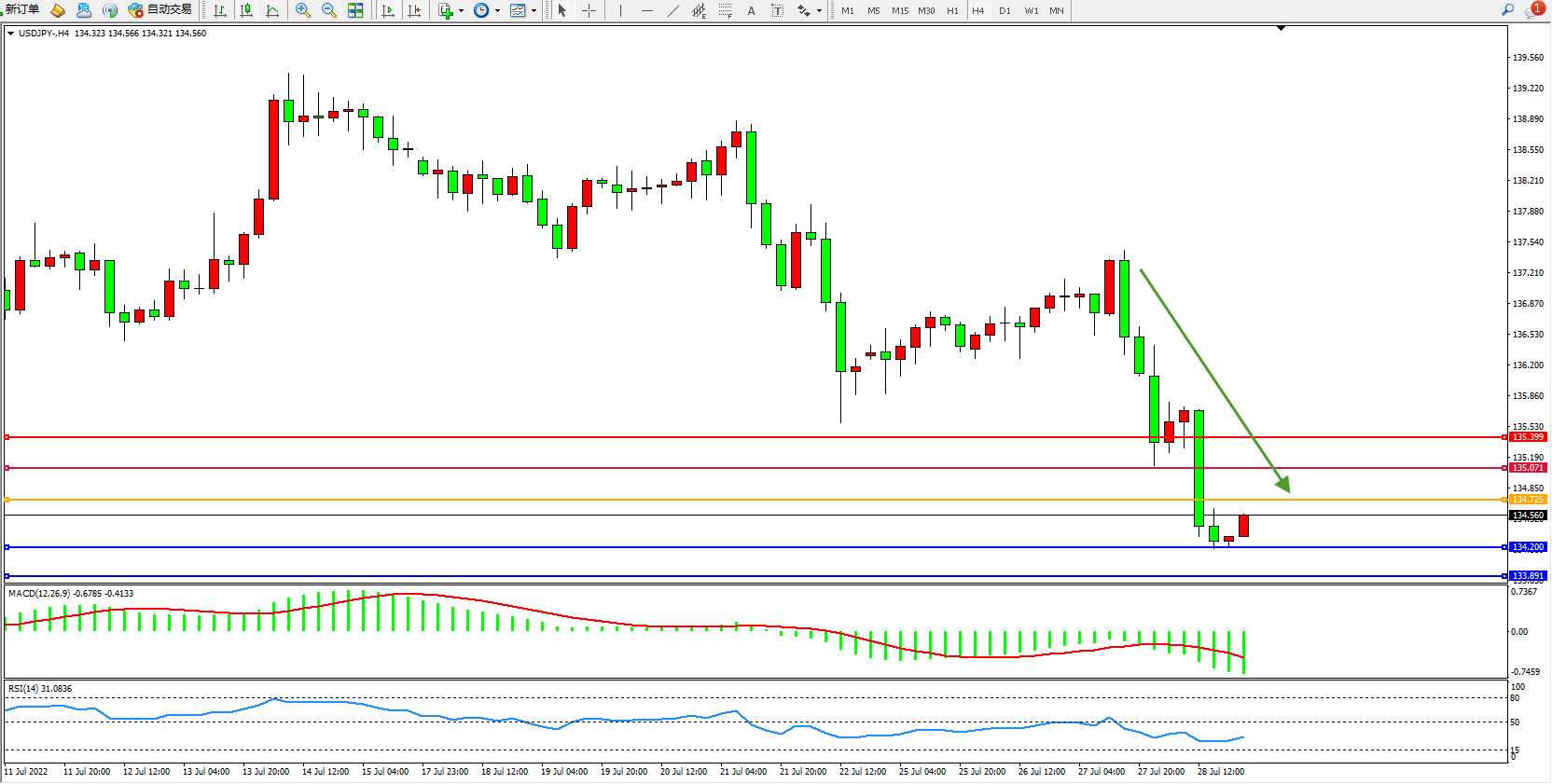
Task: Click the zoom in magnifier icon
Action: (303, 10)
